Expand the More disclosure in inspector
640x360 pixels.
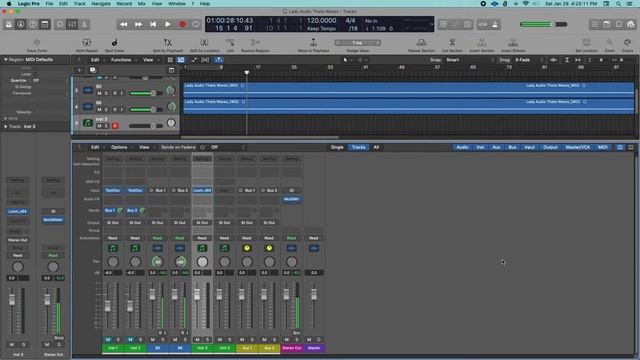pyautogui.click(x=6, y=118)
